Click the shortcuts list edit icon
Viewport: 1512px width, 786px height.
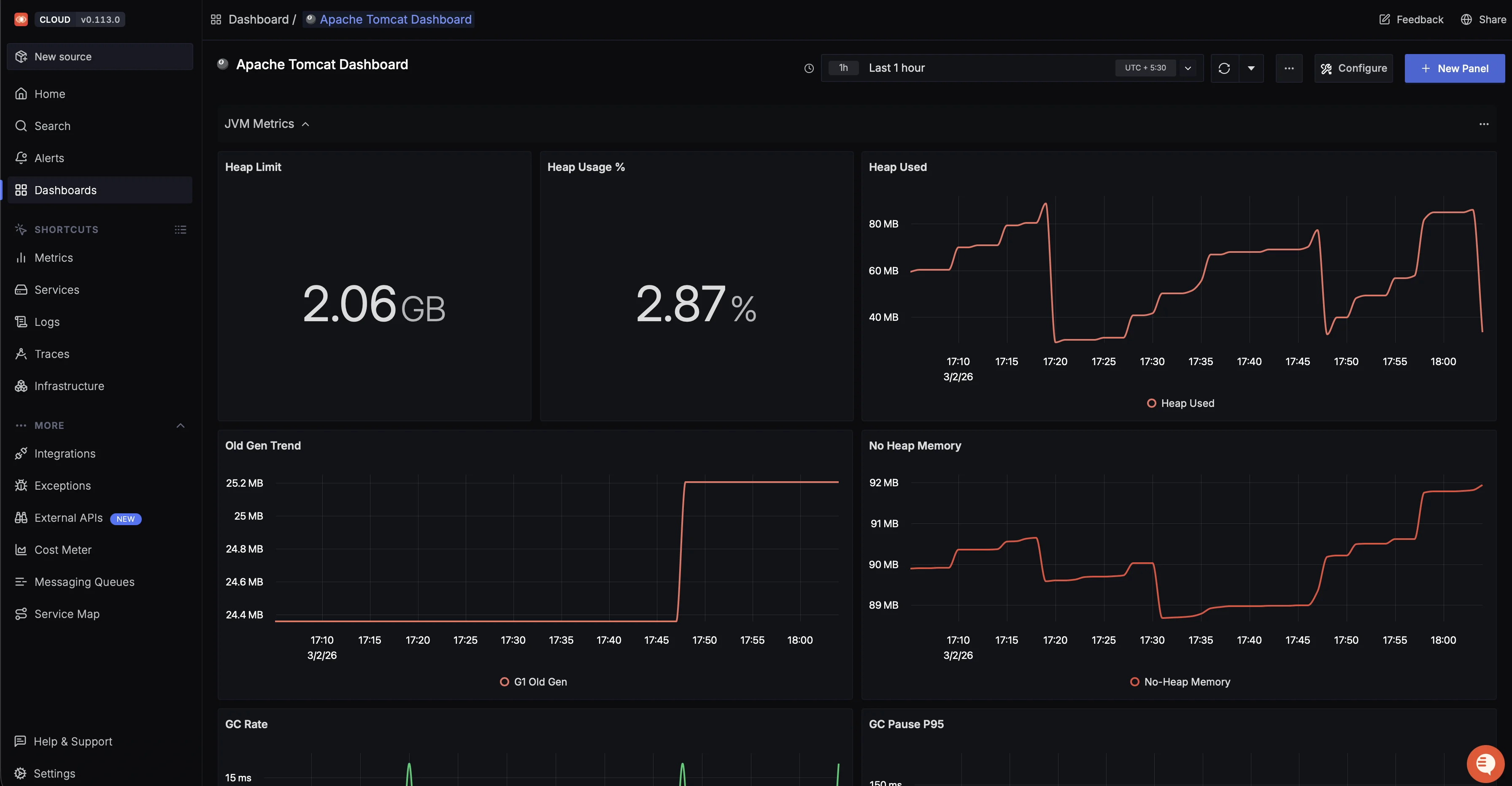click(180, 230)
